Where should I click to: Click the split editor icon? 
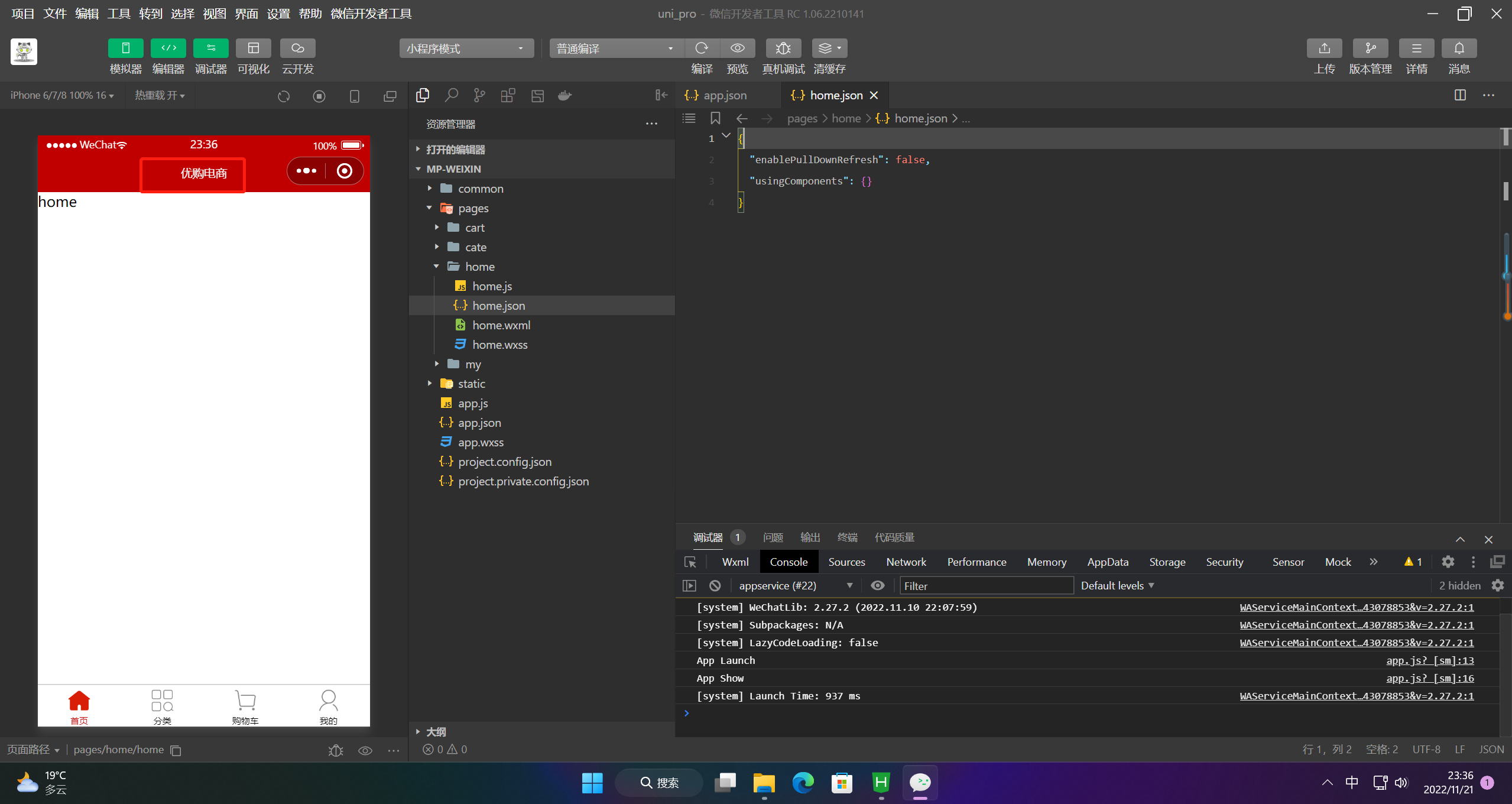click(1460, 95)
